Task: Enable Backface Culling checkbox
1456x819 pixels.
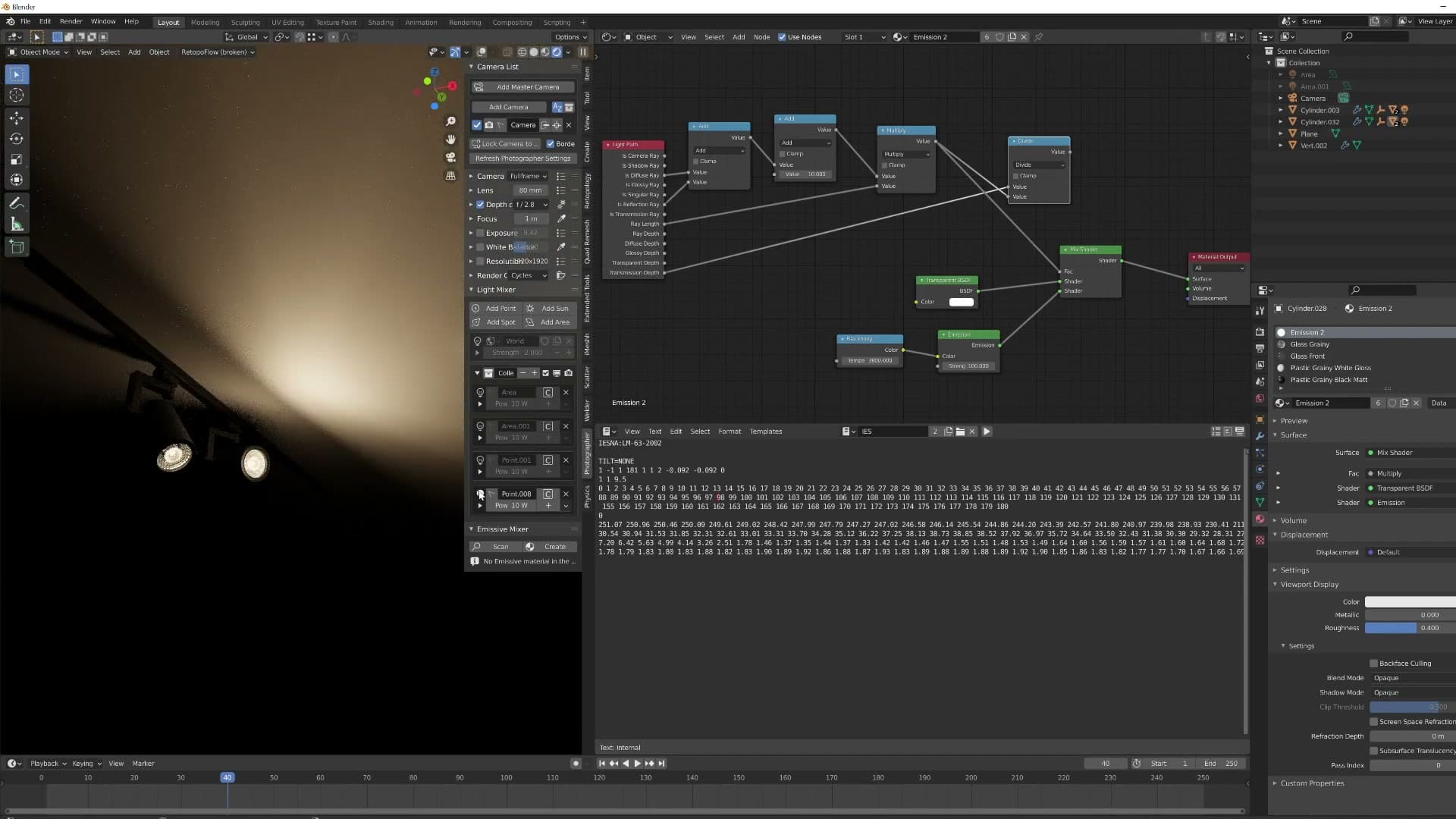Action: coord(1373,664)
